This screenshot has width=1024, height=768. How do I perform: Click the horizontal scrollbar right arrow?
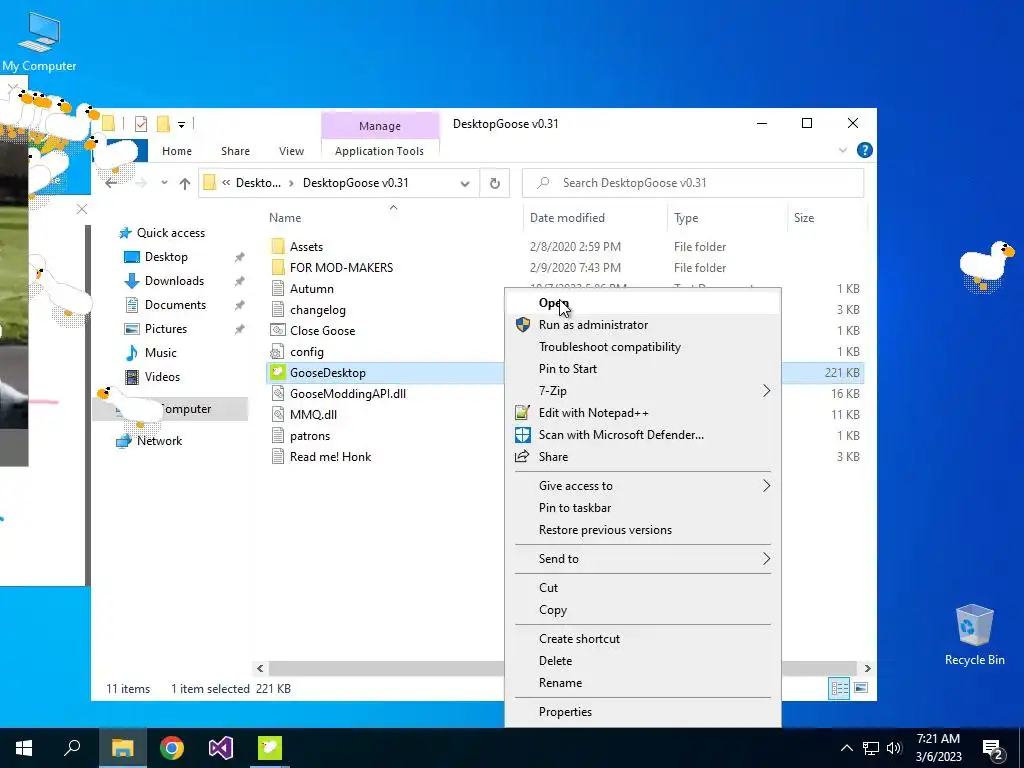click(867, 668)
